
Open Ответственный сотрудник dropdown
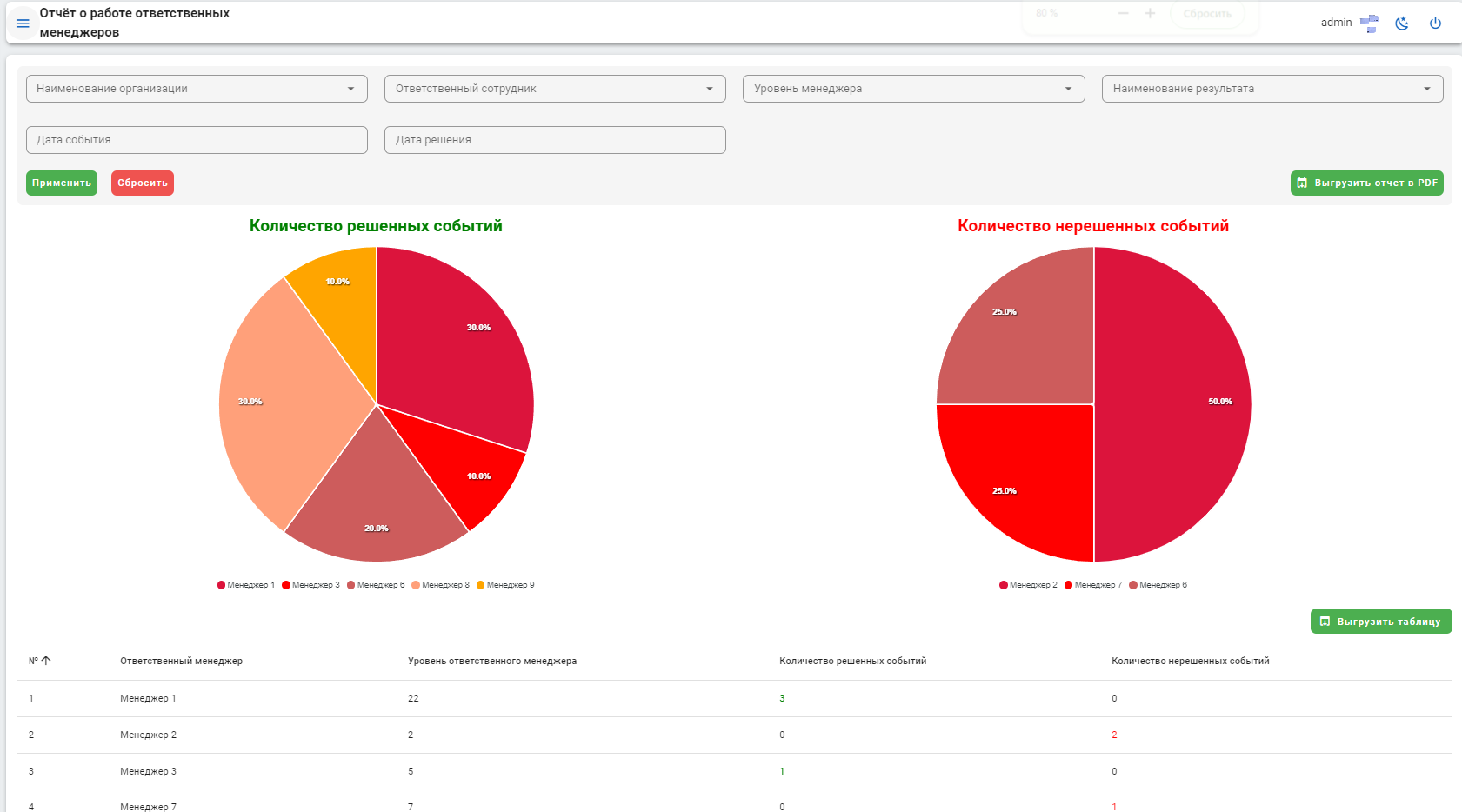pyautogui.click(x=555, y=89)
